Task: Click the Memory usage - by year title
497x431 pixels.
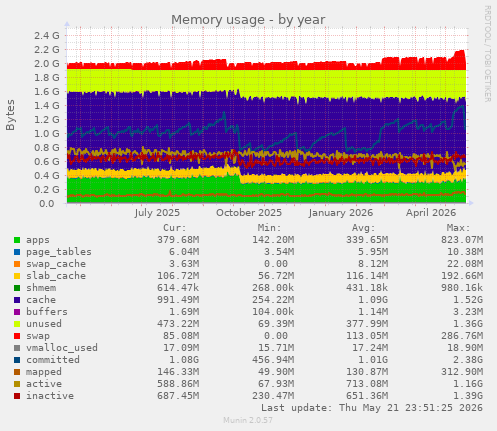Action: pos(248,20)
